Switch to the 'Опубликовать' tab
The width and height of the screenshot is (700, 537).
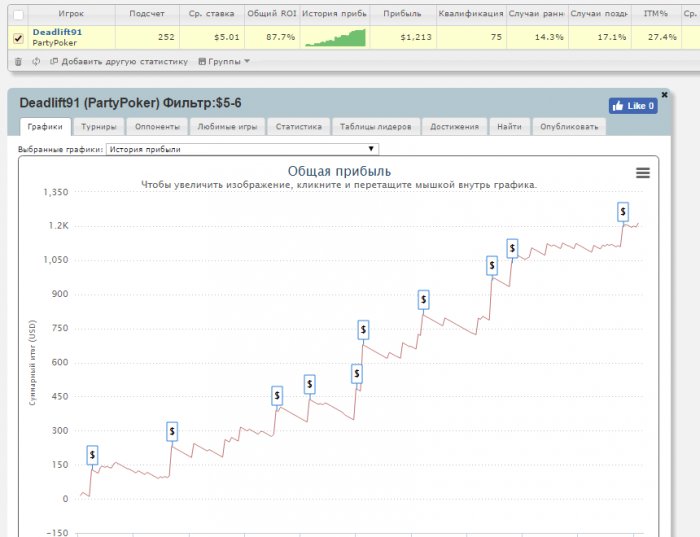click(569, 127)
